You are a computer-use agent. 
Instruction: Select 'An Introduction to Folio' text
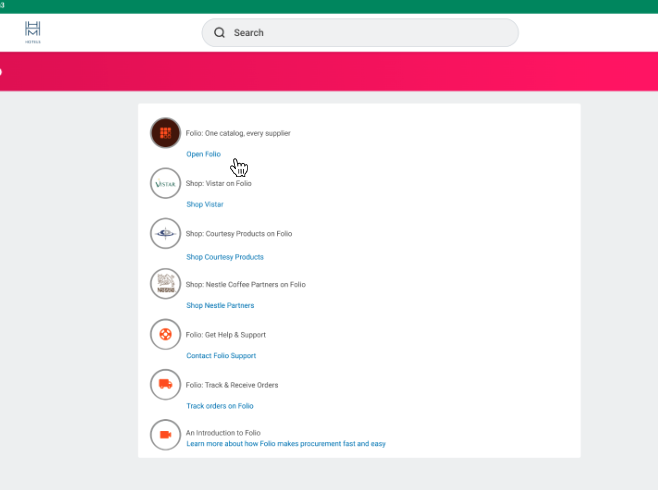point(223,433)
